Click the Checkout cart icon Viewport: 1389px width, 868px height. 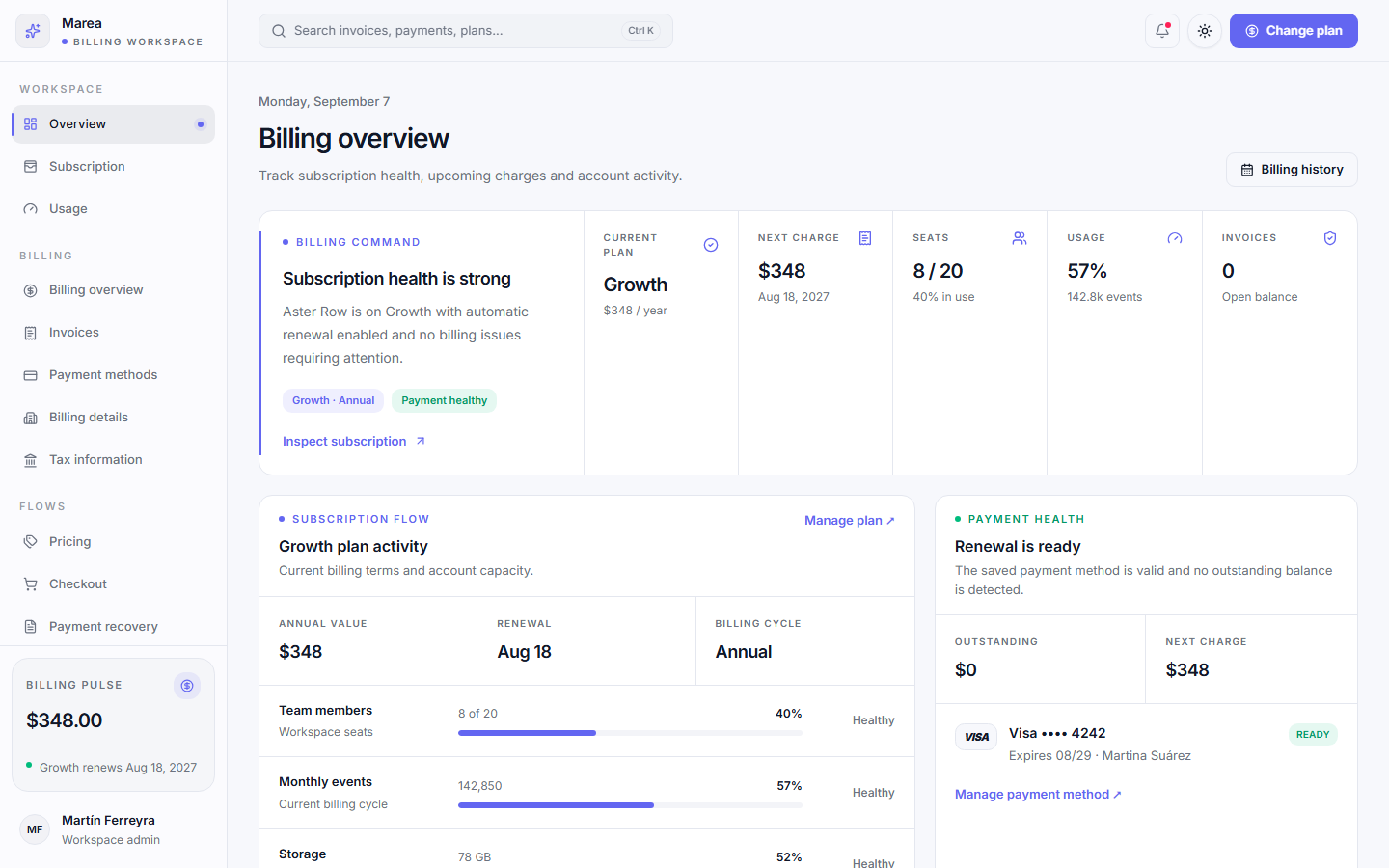point(31,584)
